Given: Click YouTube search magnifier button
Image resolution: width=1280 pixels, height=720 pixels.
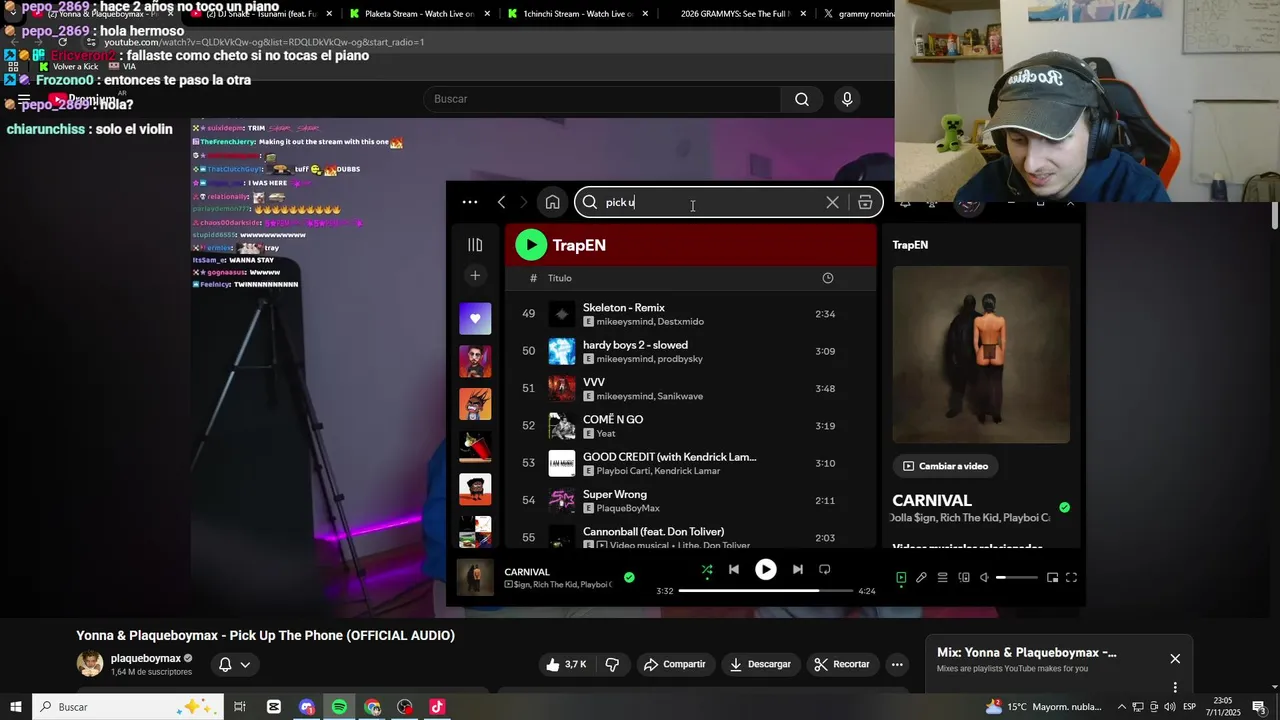Looking at the screenshot, I should [x=802, y=99].
